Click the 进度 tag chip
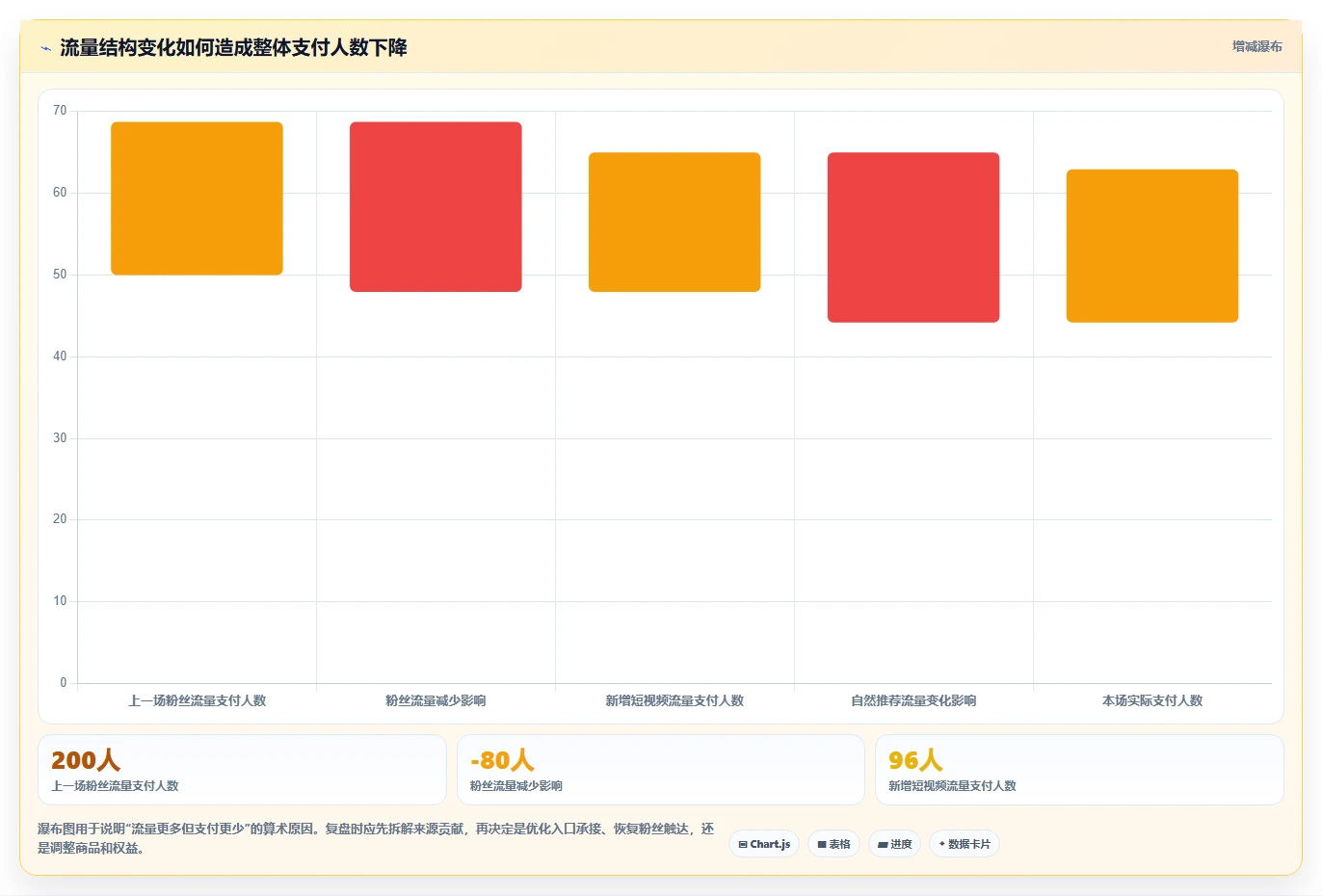This screenshot has height=896, width=1322. pos(894,844)
